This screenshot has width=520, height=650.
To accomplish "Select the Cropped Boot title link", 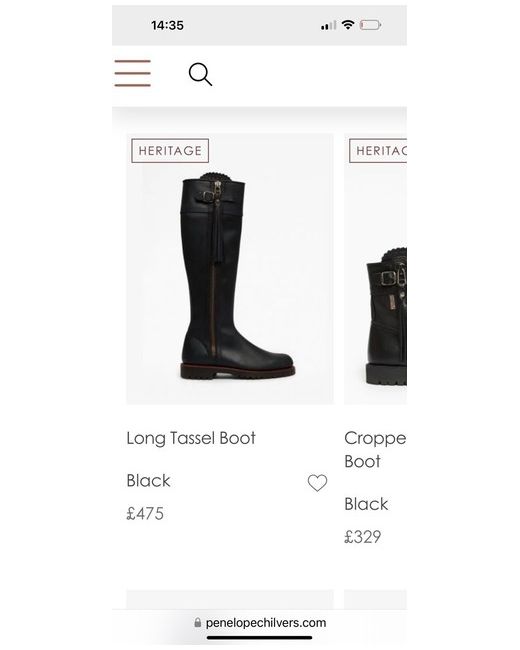I will click(x=375, y=450).
